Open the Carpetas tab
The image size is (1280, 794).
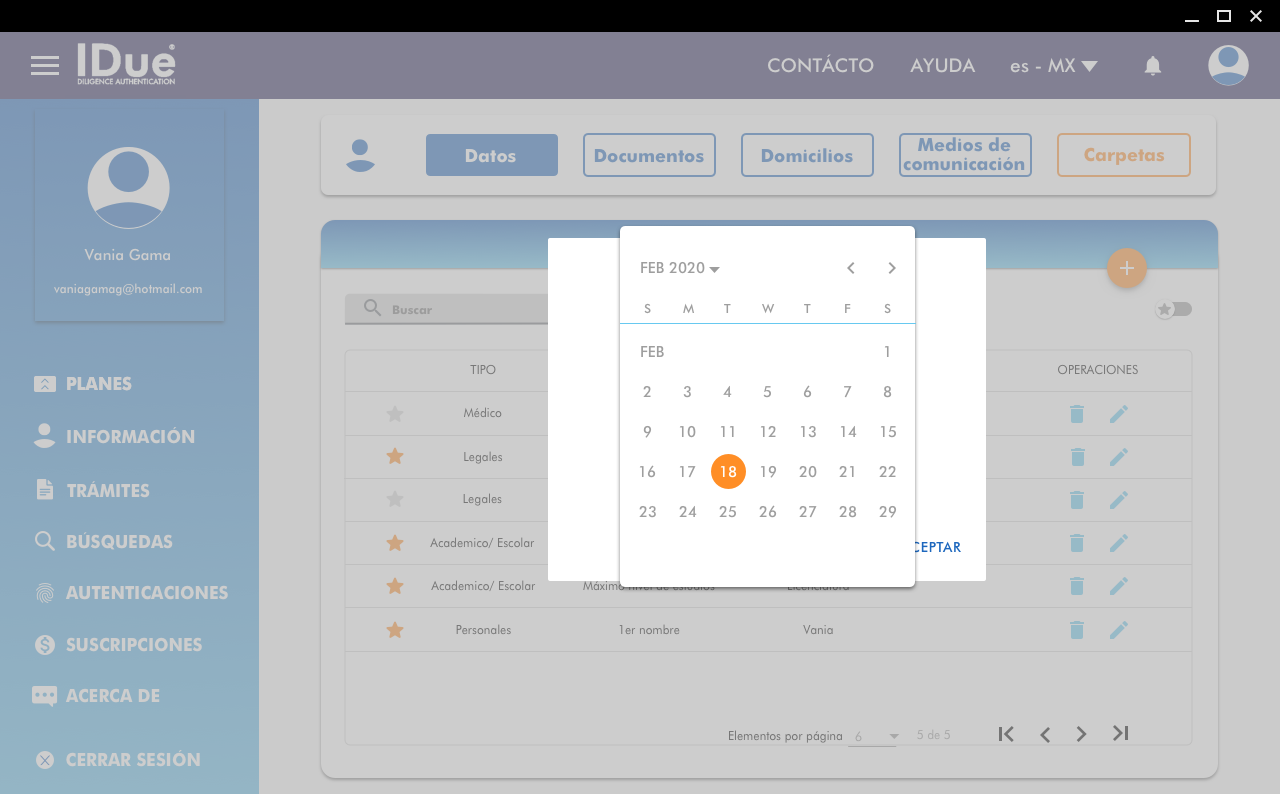pyautogui.click(x=1123, y=155)
